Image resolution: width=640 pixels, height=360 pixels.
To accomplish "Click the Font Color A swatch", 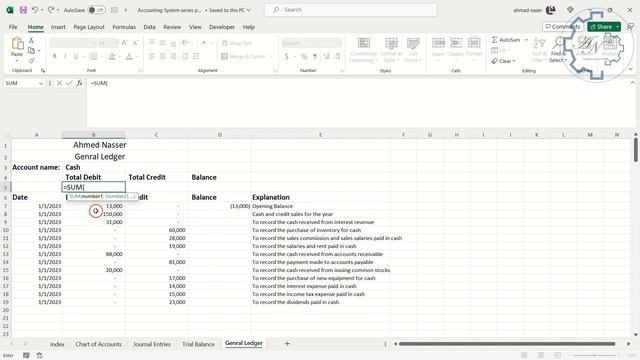I will (x=129, y=56).
